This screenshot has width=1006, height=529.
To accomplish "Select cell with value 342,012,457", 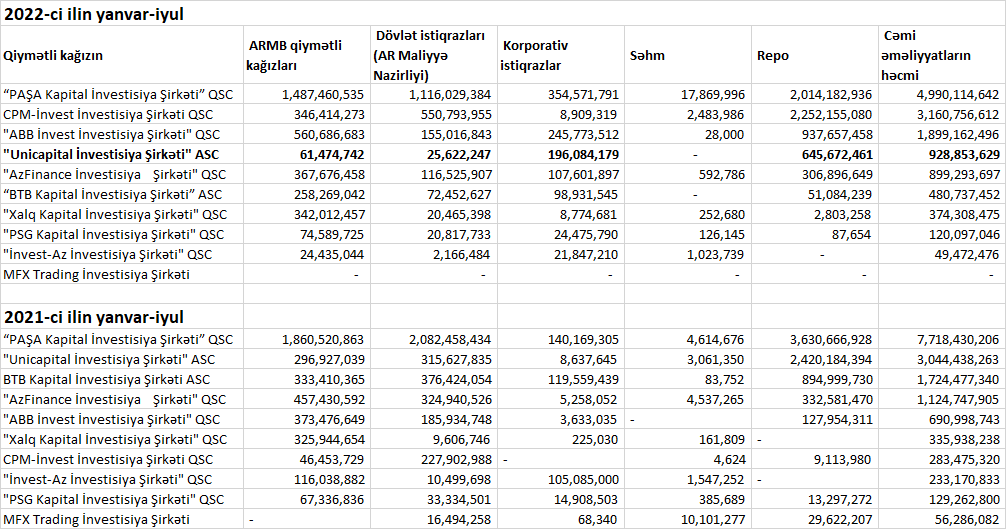I will point(307,214).
